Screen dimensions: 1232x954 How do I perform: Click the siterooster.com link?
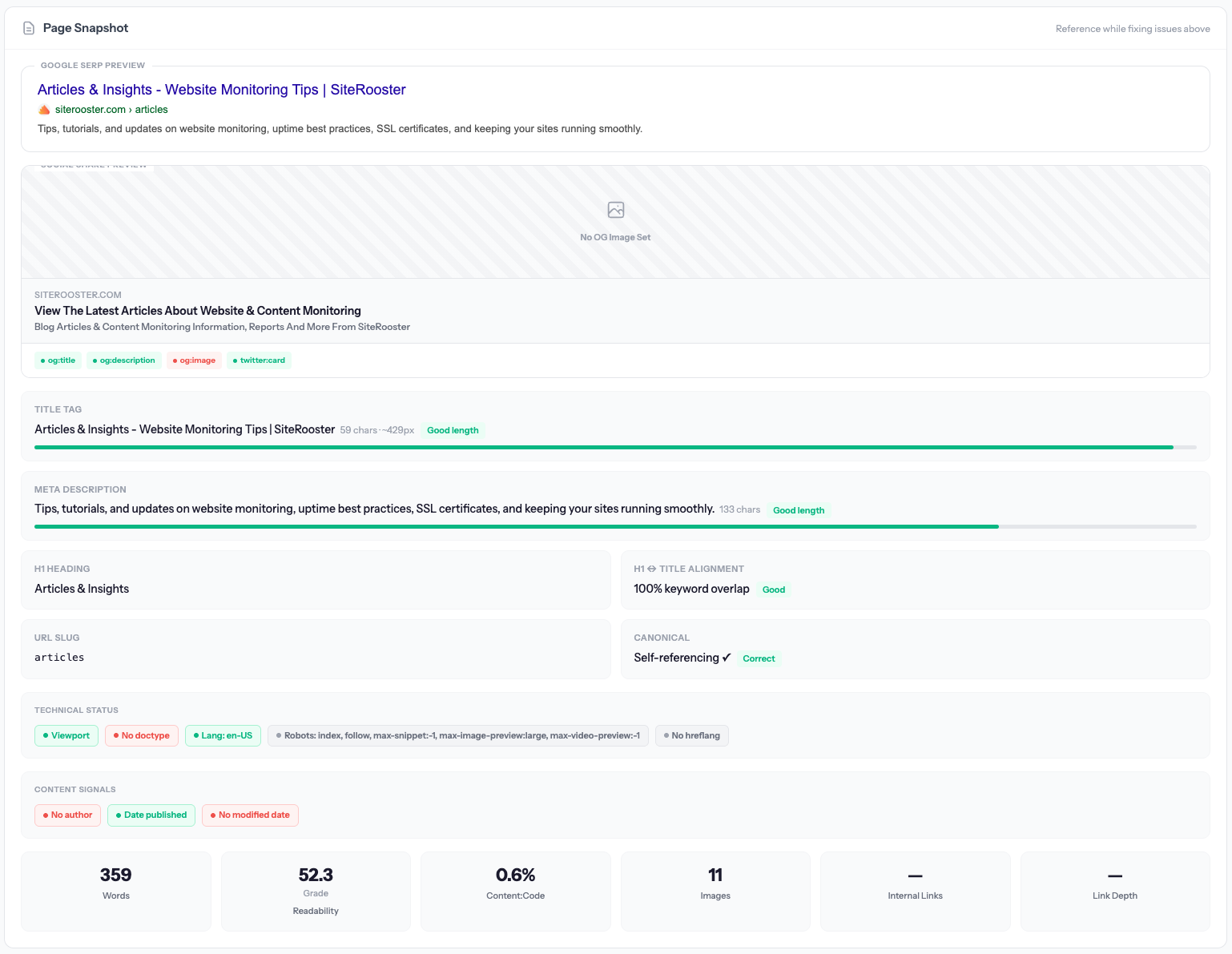[x=89, y=109]
